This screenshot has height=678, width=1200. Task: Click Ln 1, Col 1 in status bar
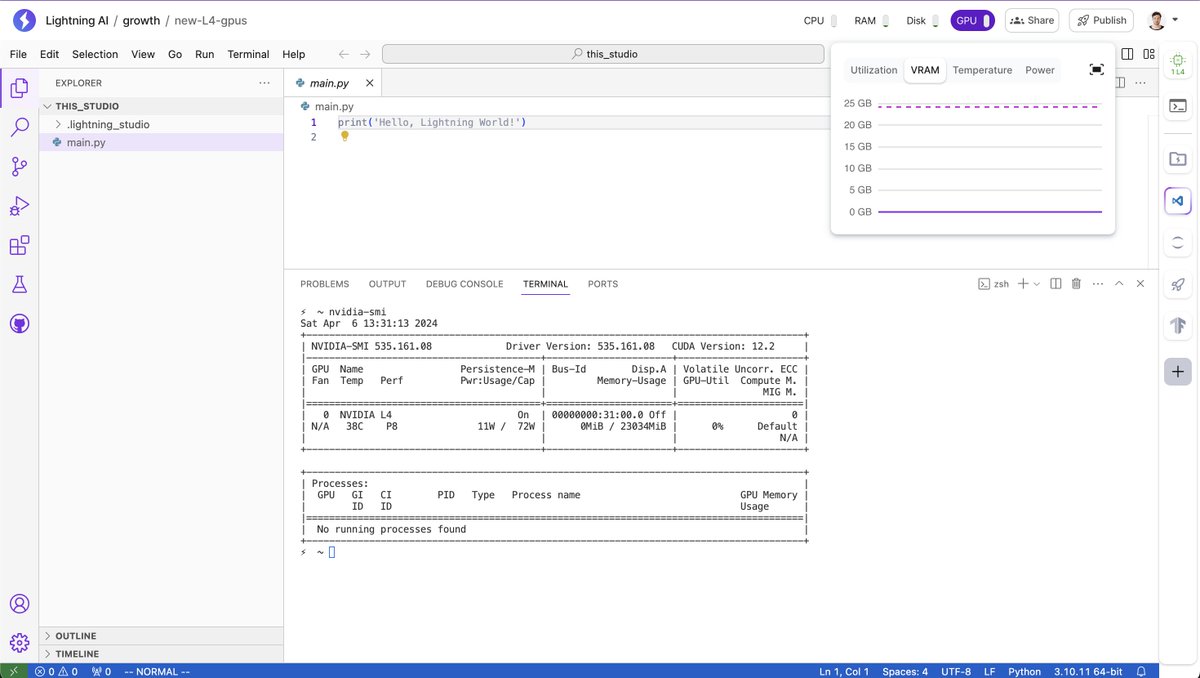844,671
